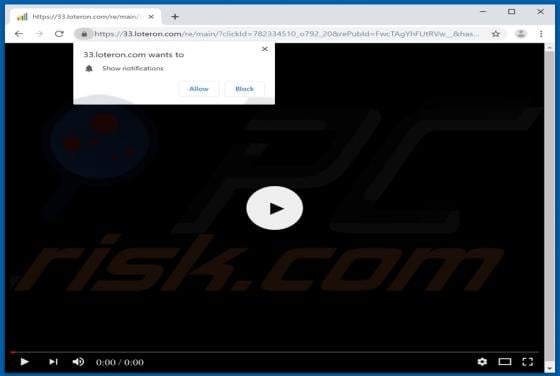Mute the video volume
The image size is (560, 376).
78,362
